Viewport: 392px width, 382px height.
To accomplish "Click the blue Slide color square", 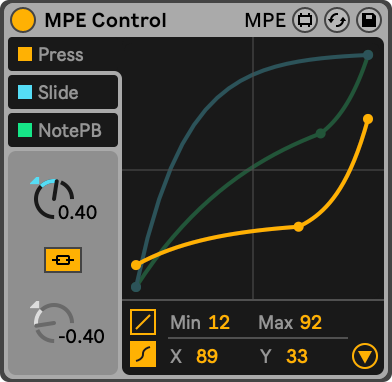I will 25,92.
